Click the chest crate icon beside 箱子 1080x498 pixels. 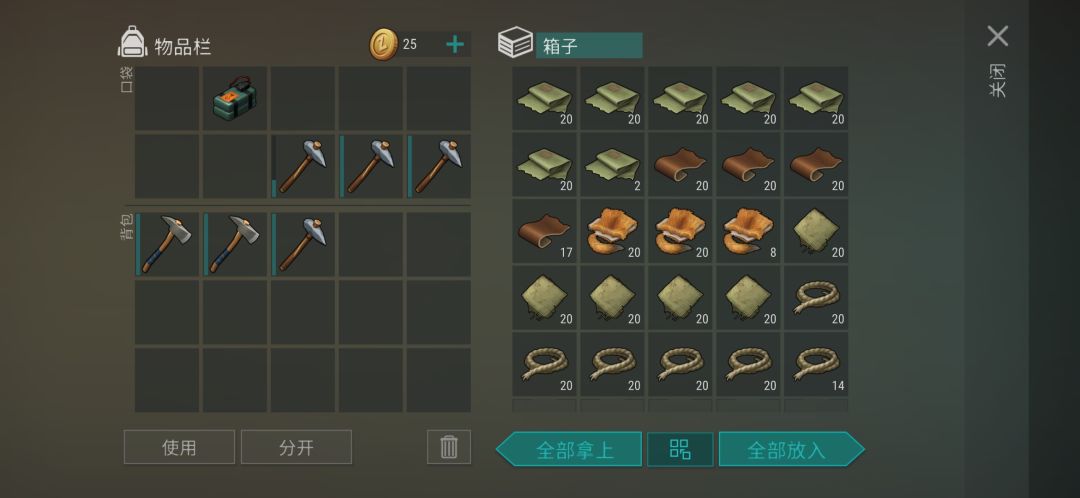click(x=515, y=43)
